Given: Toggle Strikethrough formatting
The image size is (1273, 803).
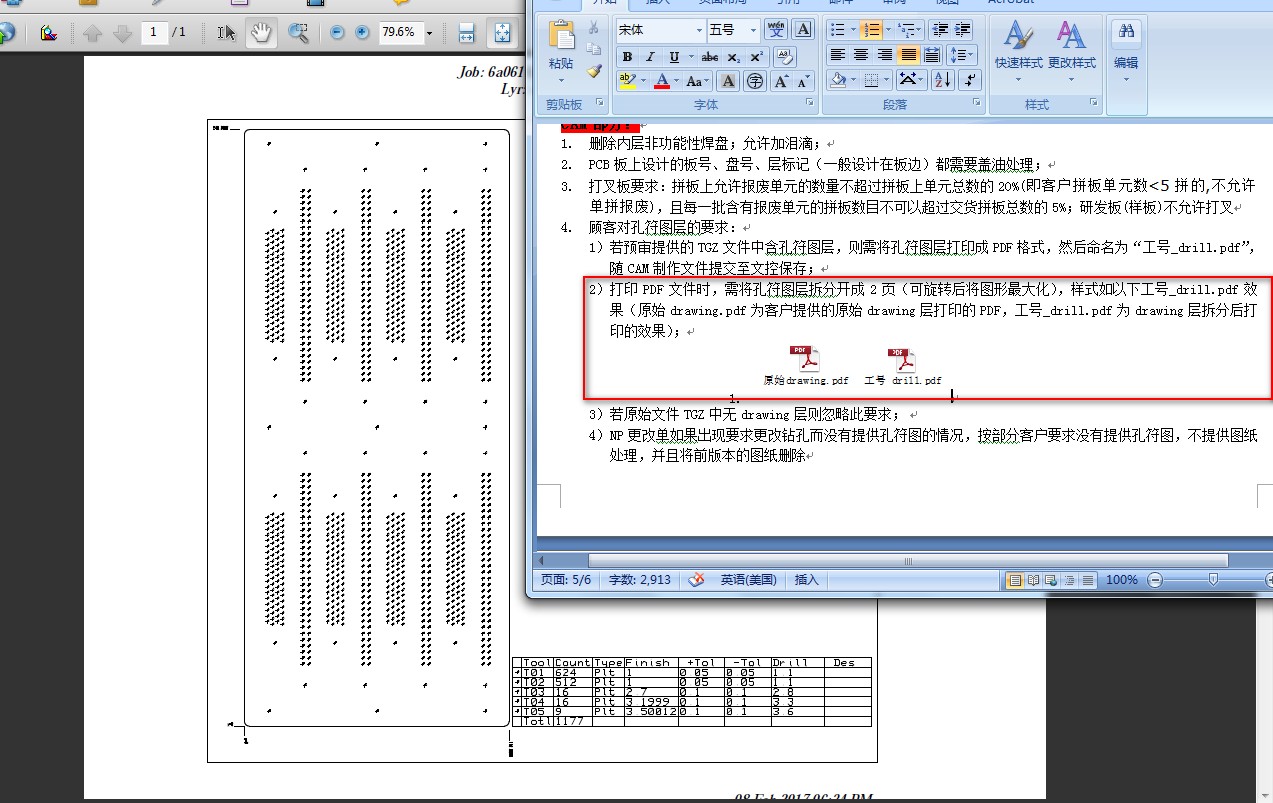Looking at the screenshot, I should (x=710, y=57).
